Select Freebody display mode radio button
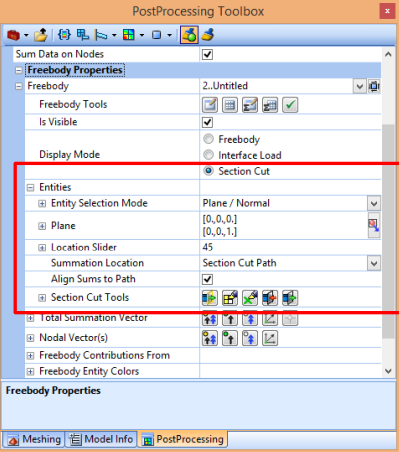Screen dimensions: 399x452 [x=208, y=139]
